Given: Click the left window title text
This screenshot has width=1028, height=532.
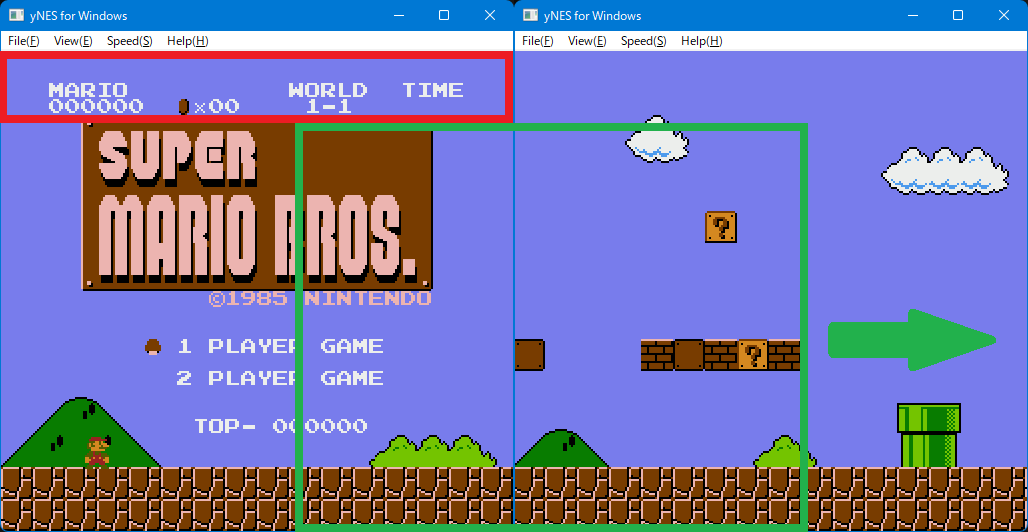Looking at the screenshot, I should tap(79, 15).
